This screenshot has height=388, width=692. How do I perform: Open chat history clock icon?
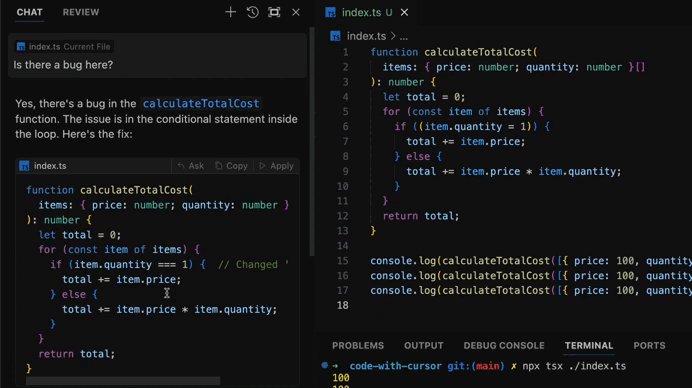(x=252, y=12)
